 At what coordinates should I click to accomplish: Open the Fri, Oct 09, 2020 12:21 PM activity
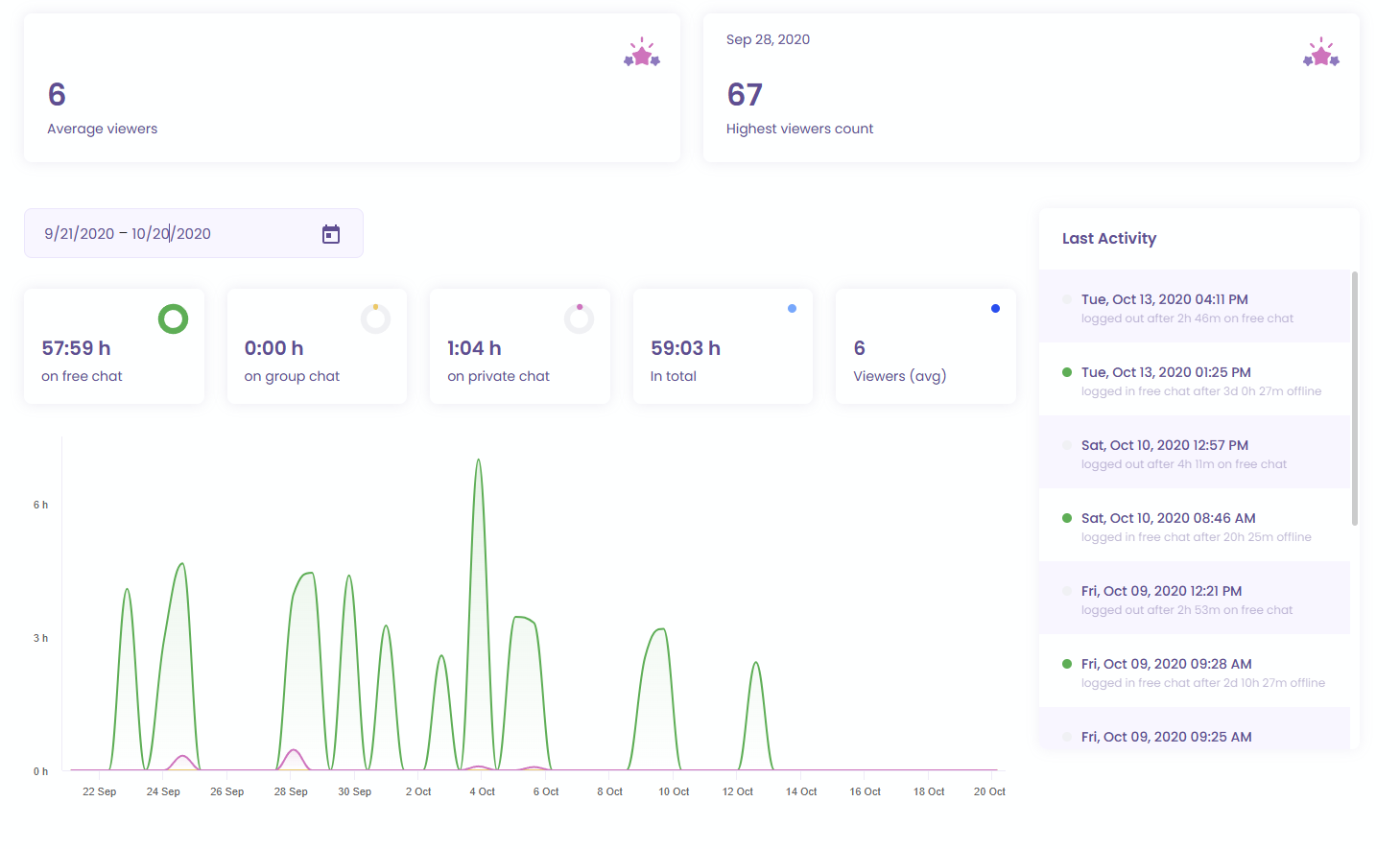(1195, 599)
